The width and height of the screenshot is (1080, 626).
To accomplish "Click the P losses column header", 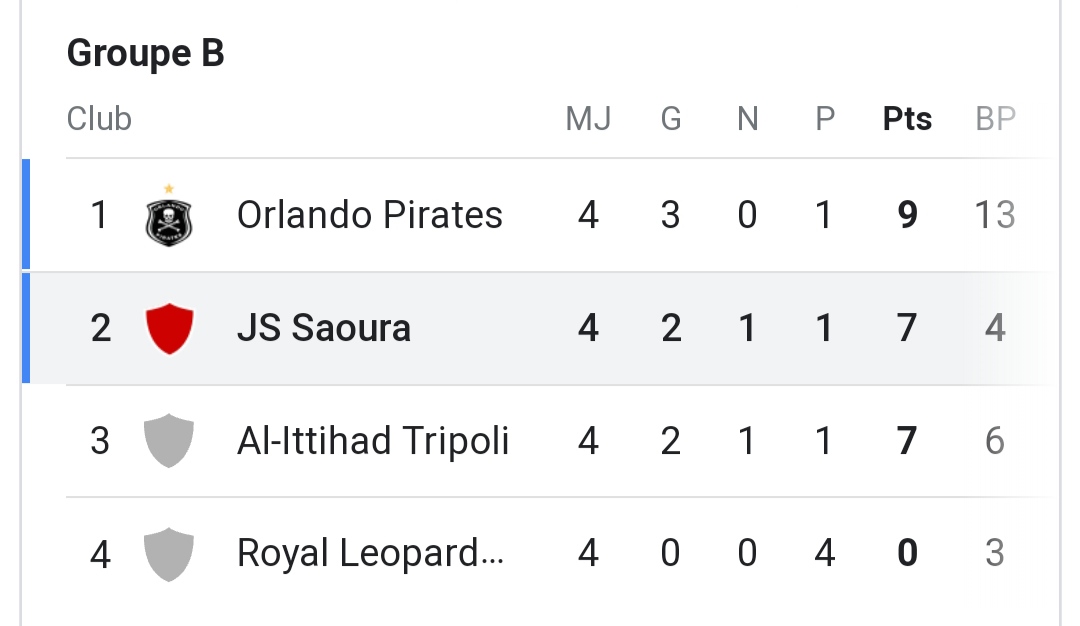I will coord(824,119).
